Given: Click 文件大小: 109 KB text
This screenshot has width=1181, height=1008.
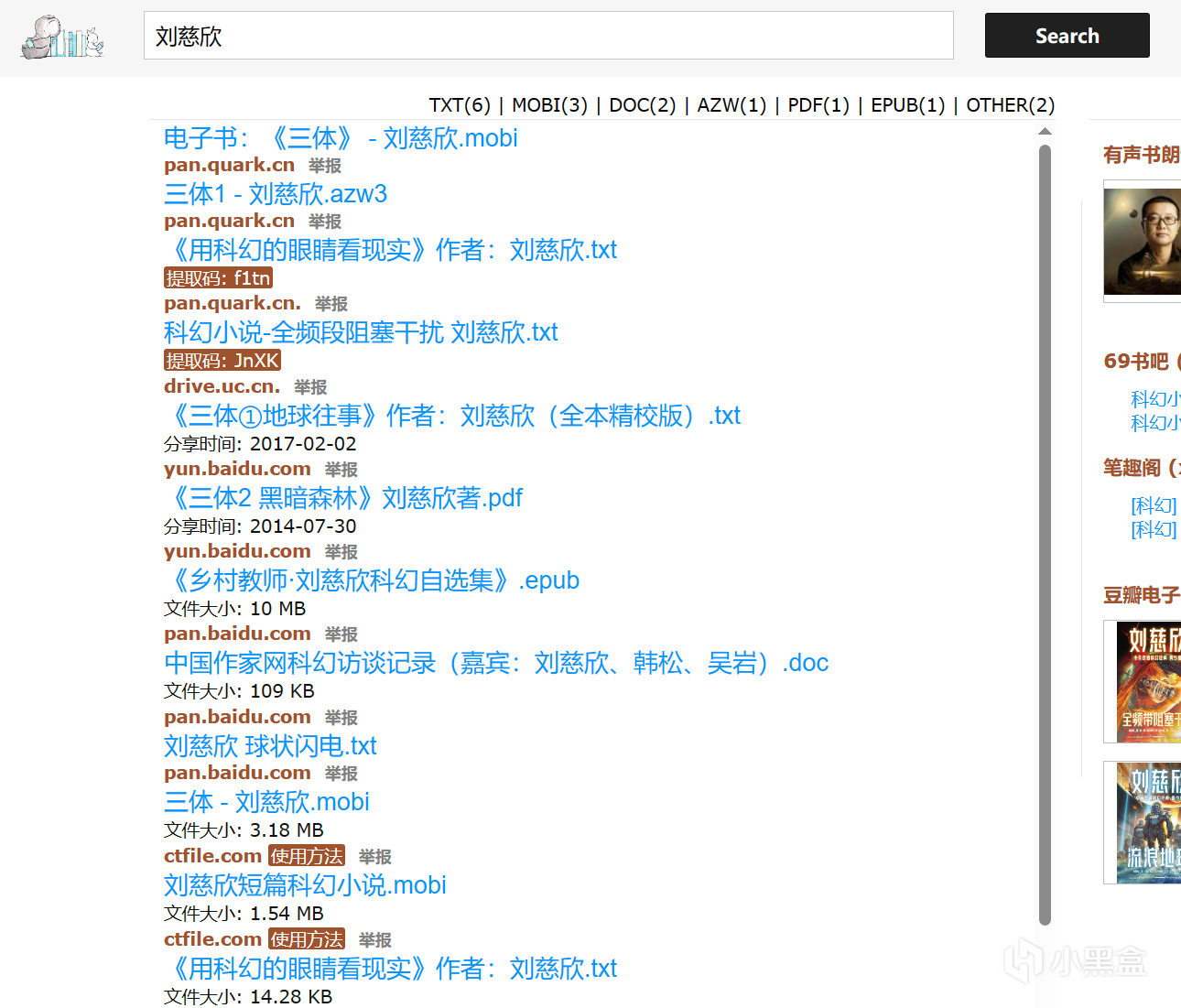Looking at the screenshot, I should [239, 691].
